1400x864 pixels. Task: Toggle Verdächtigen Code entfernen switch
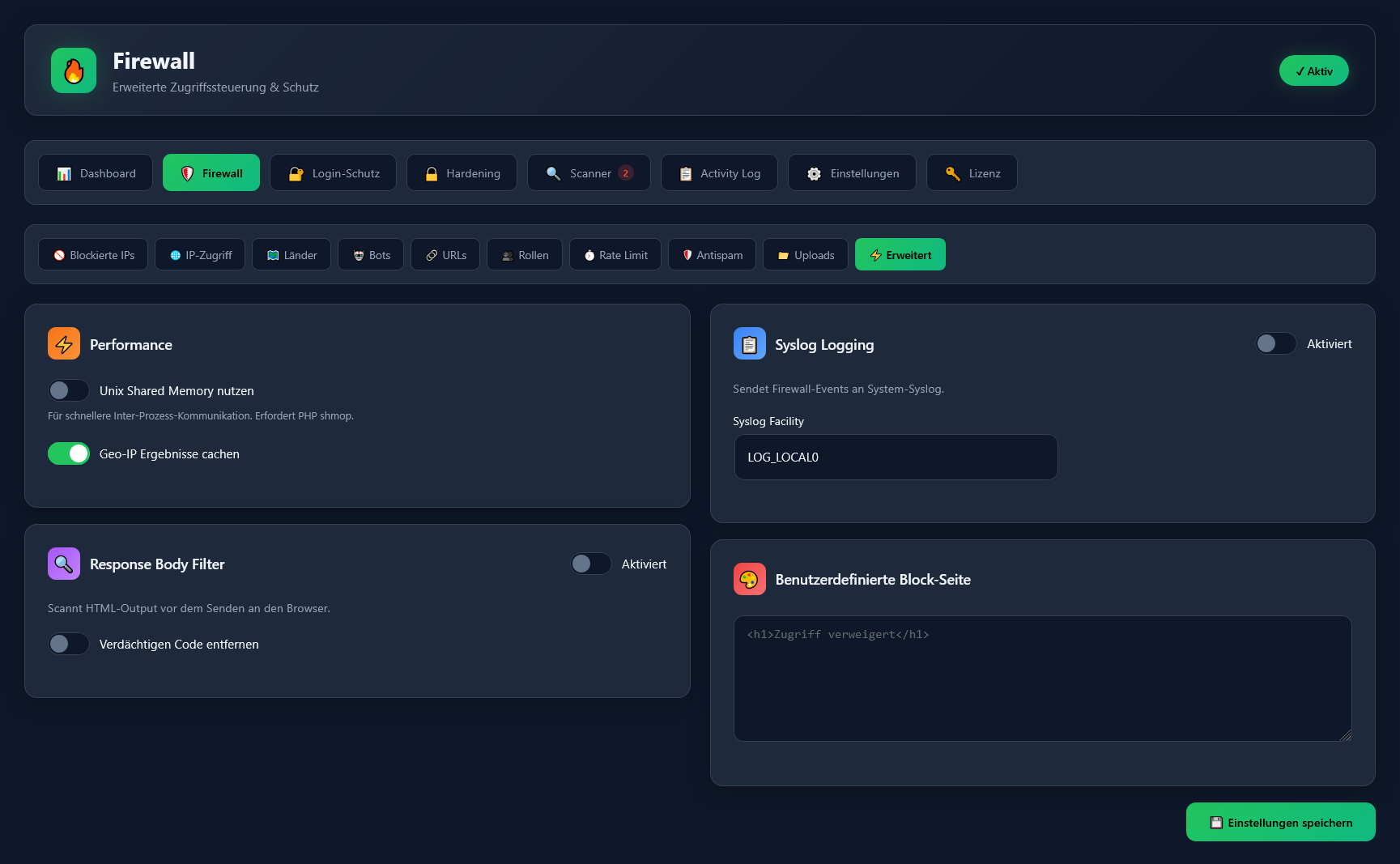[x=69, y=644]
